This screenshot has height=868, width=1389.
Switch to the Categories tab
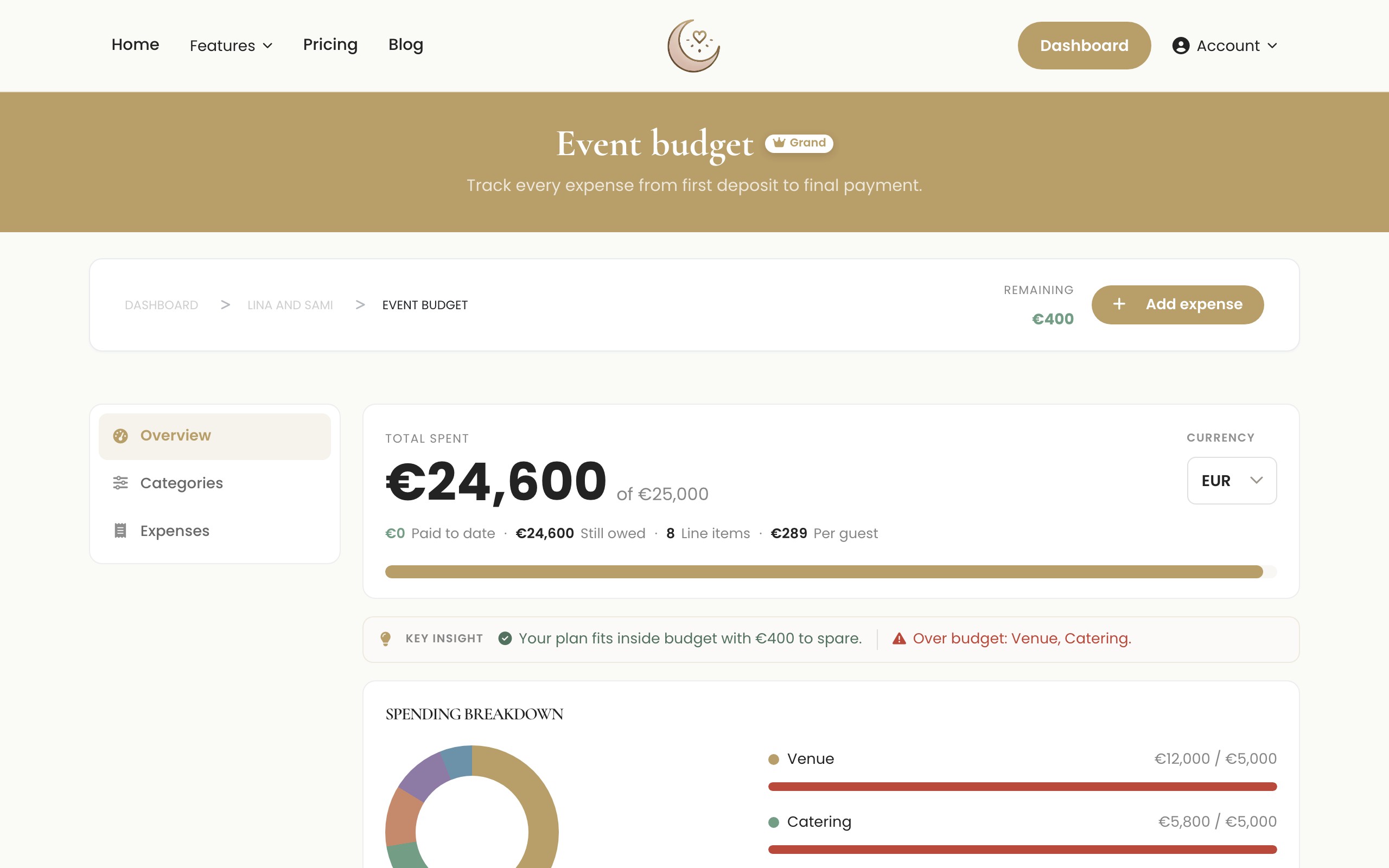coord(215,483)
